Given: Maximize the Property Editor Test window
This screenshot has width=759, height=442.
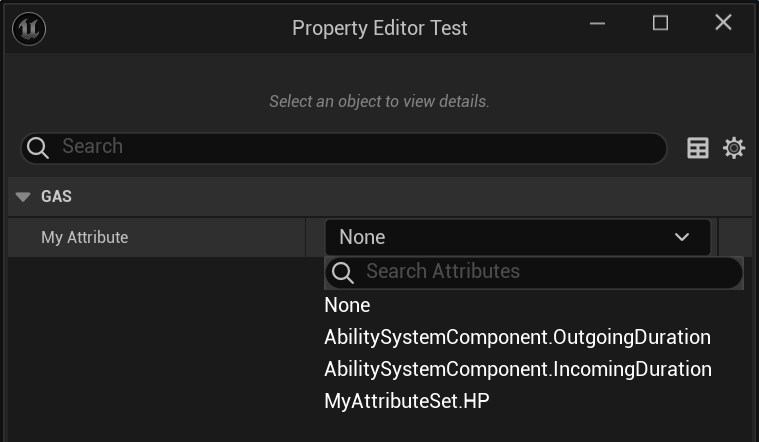Looking at the screenshot, I should [660, 23].
